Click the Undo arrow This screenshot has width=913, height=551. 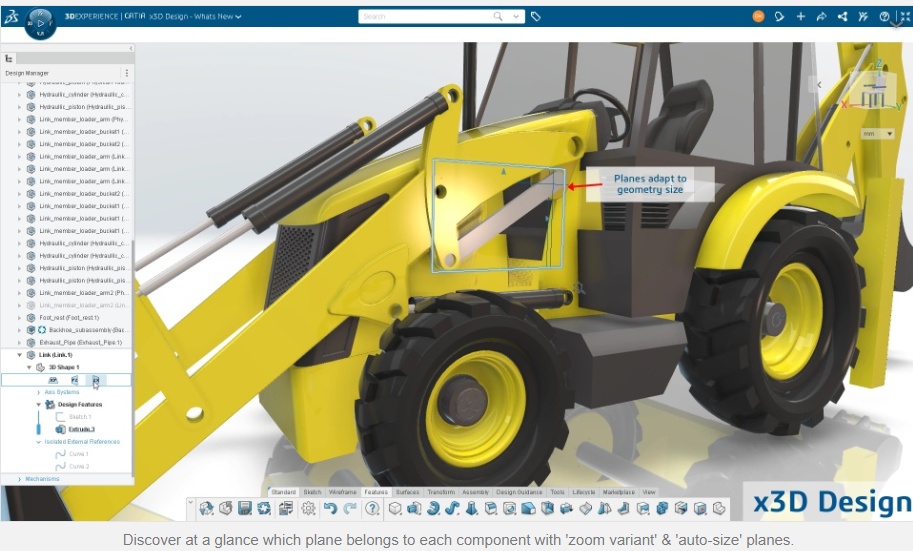330,508
